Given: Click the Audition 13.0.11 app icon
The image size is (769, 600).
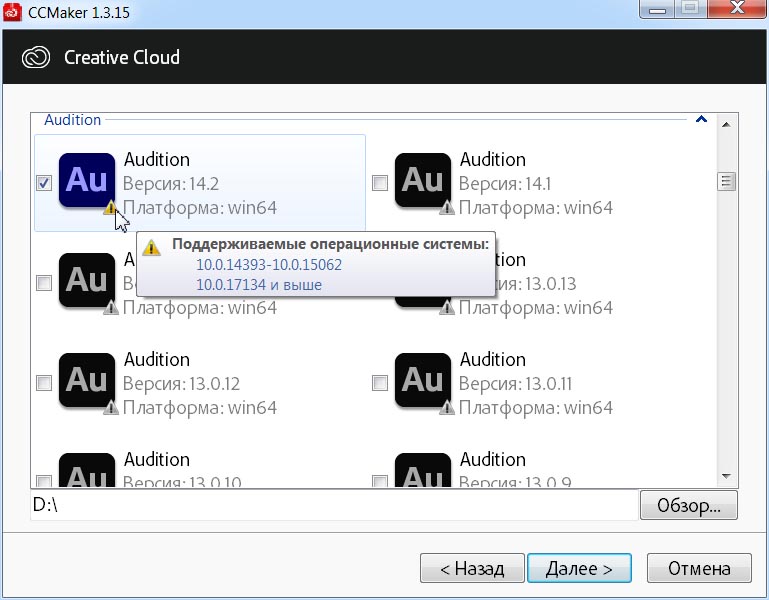Looking at the screenshot, I should [x=423, y=380].
